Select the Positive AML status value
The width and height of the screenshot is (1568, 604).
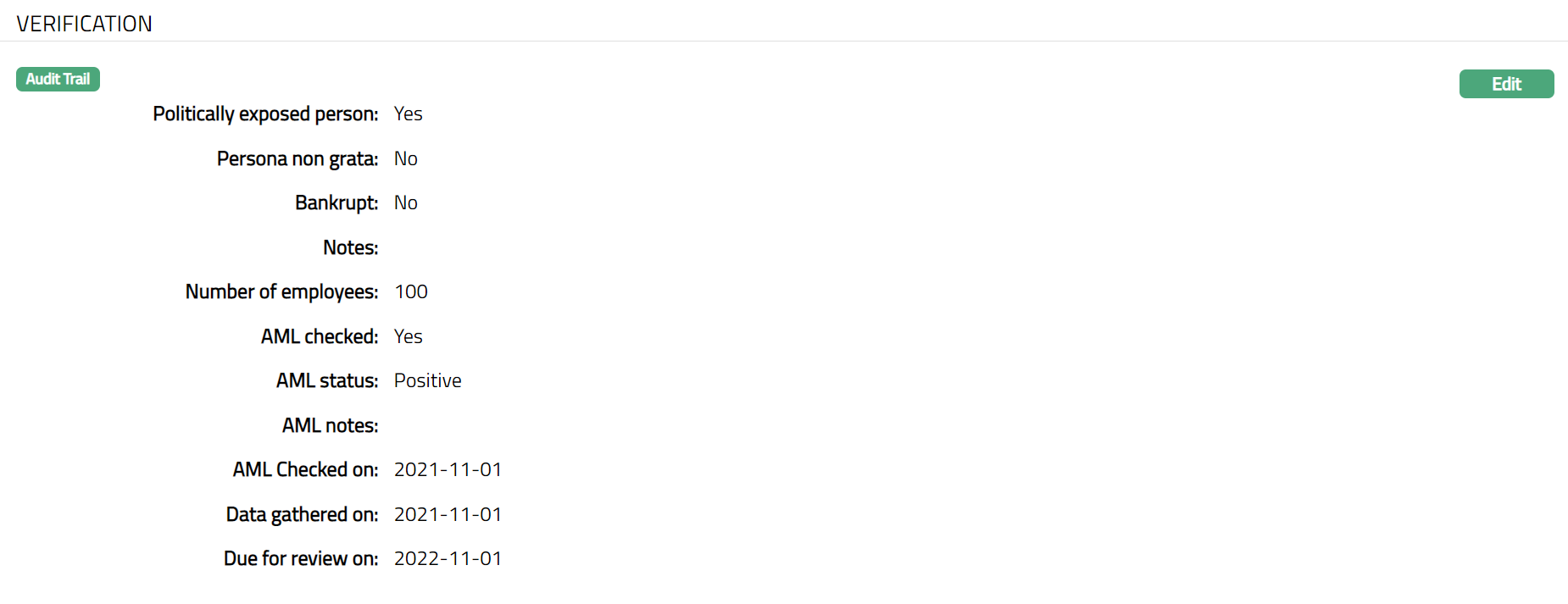(x=427, y=380)
